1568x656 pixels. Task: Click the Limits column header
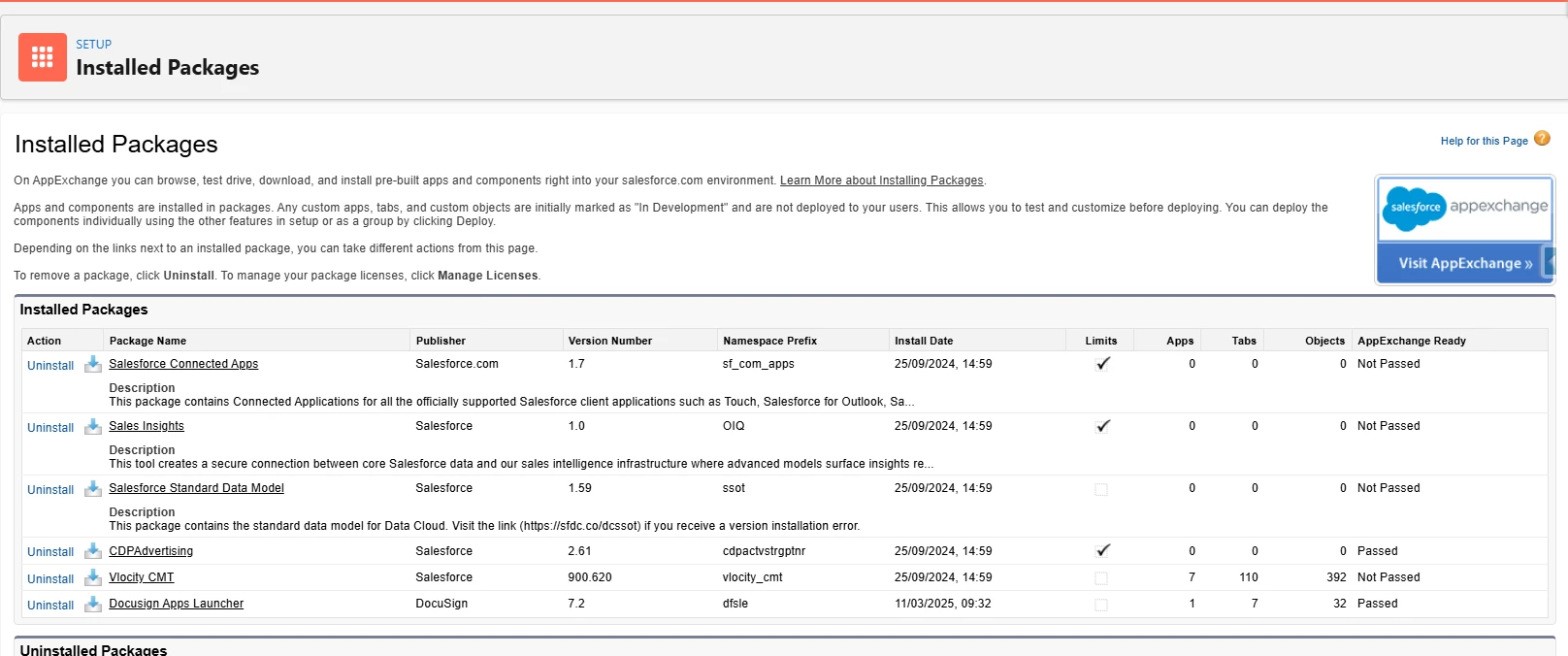point(1101,341)
